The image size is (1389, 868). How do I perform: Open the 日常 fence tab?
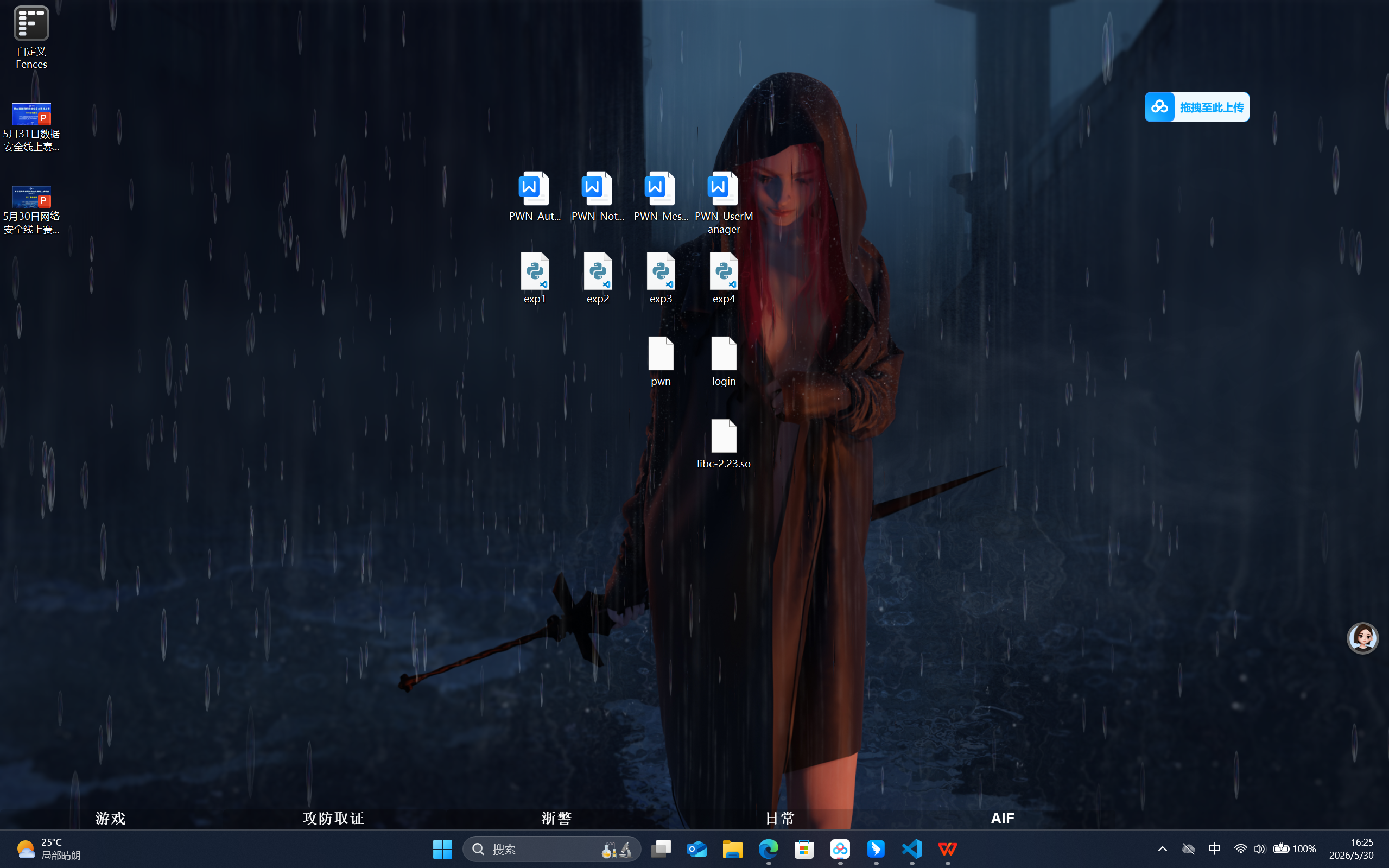click(779, 818)
